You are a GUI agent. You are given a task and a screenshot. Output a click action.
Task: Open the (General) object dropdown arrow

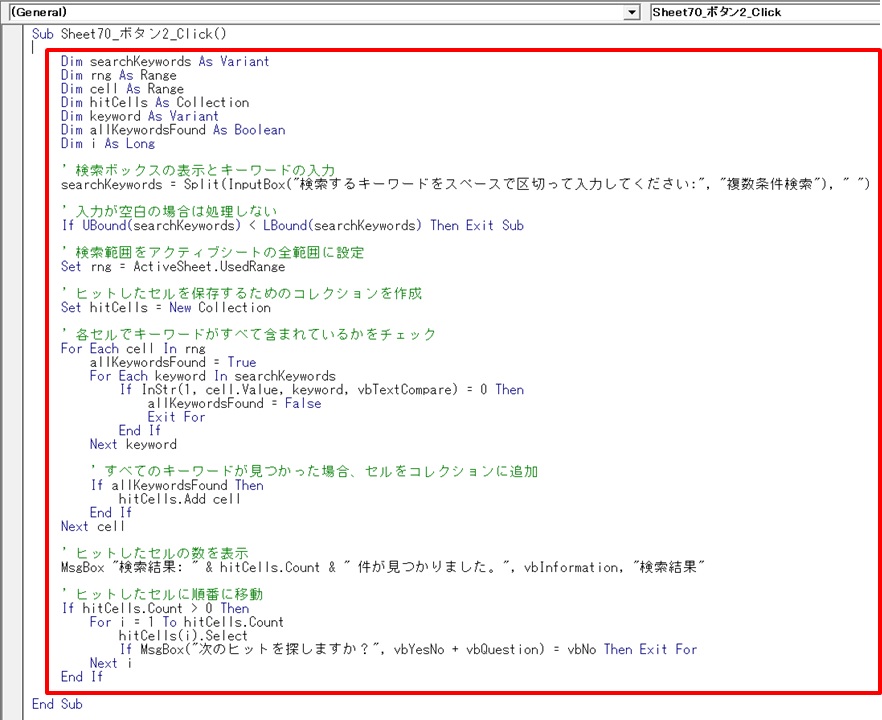632,12
